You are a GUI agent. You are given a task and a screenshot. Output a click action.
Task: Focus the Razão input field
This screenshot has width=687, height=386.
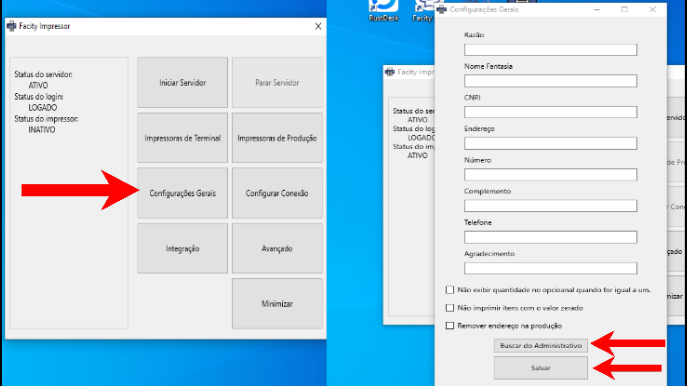pyautogui.click(x=550, y=50)
